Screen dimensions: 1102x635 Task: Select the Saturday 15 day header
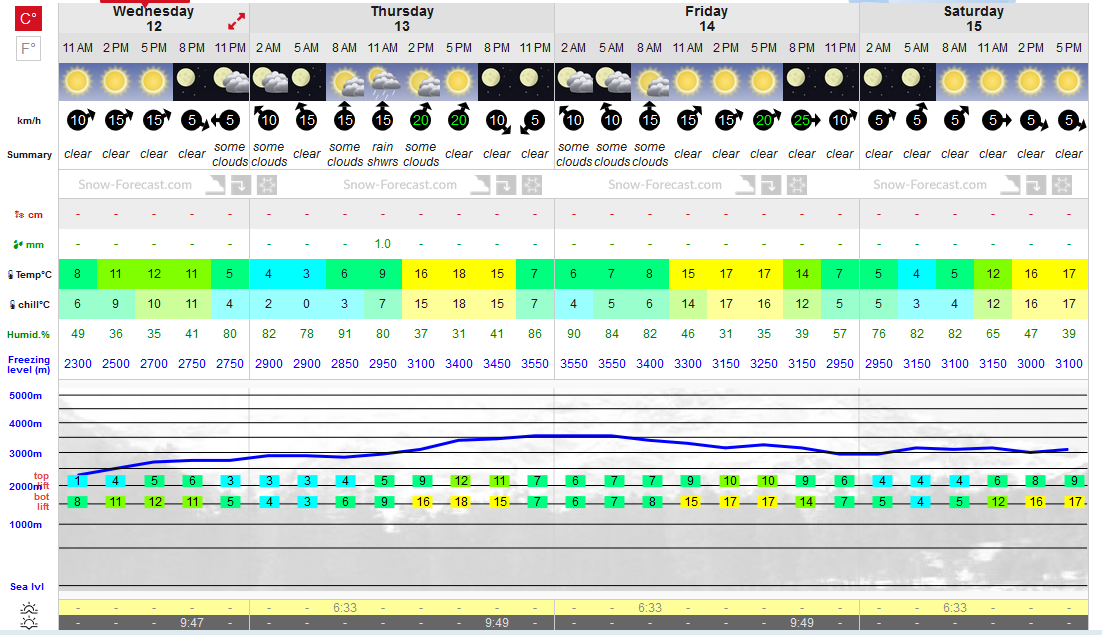coord(973,19)
